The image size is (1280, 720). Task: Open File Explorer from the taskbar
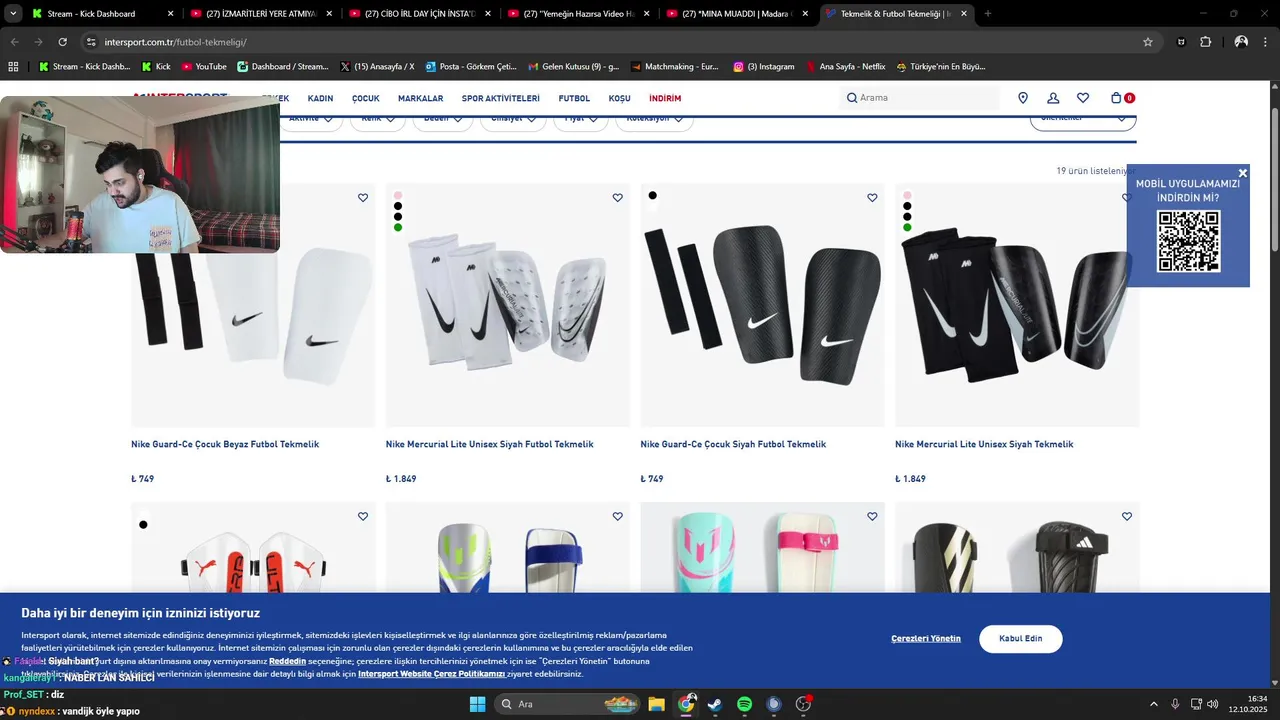point(656,704)
